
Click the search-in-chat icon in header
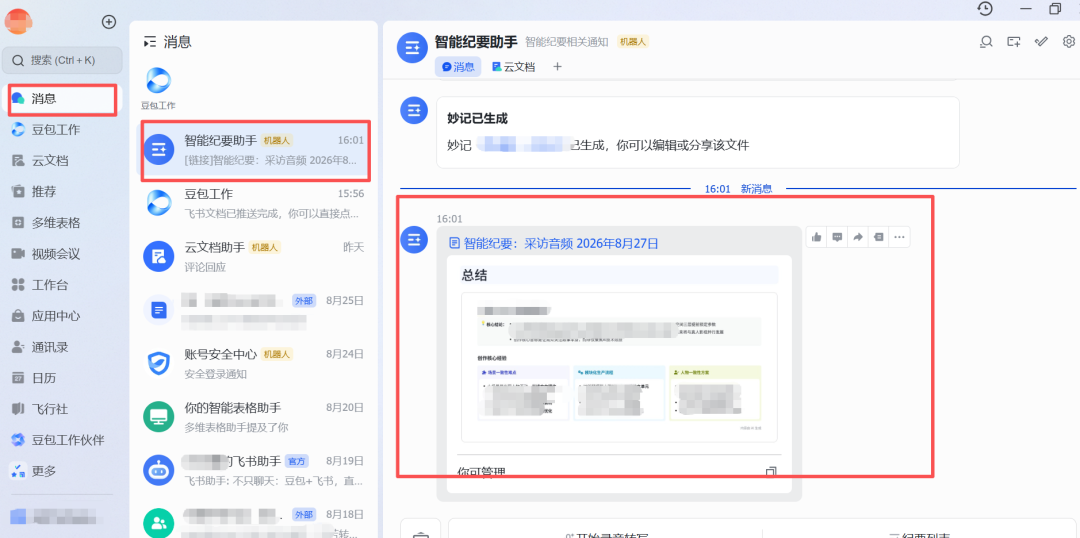coord(986,42)
